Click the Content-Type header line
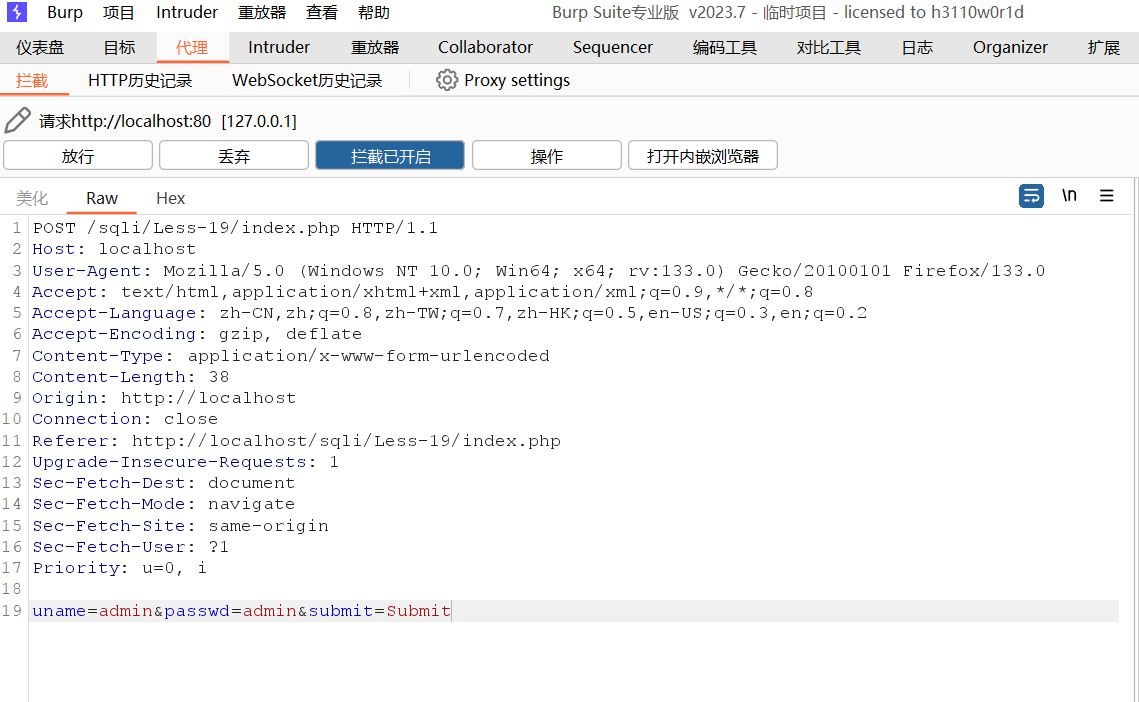Image resolution: width=1139 pixels, height=702 pixels. [291, 356]
